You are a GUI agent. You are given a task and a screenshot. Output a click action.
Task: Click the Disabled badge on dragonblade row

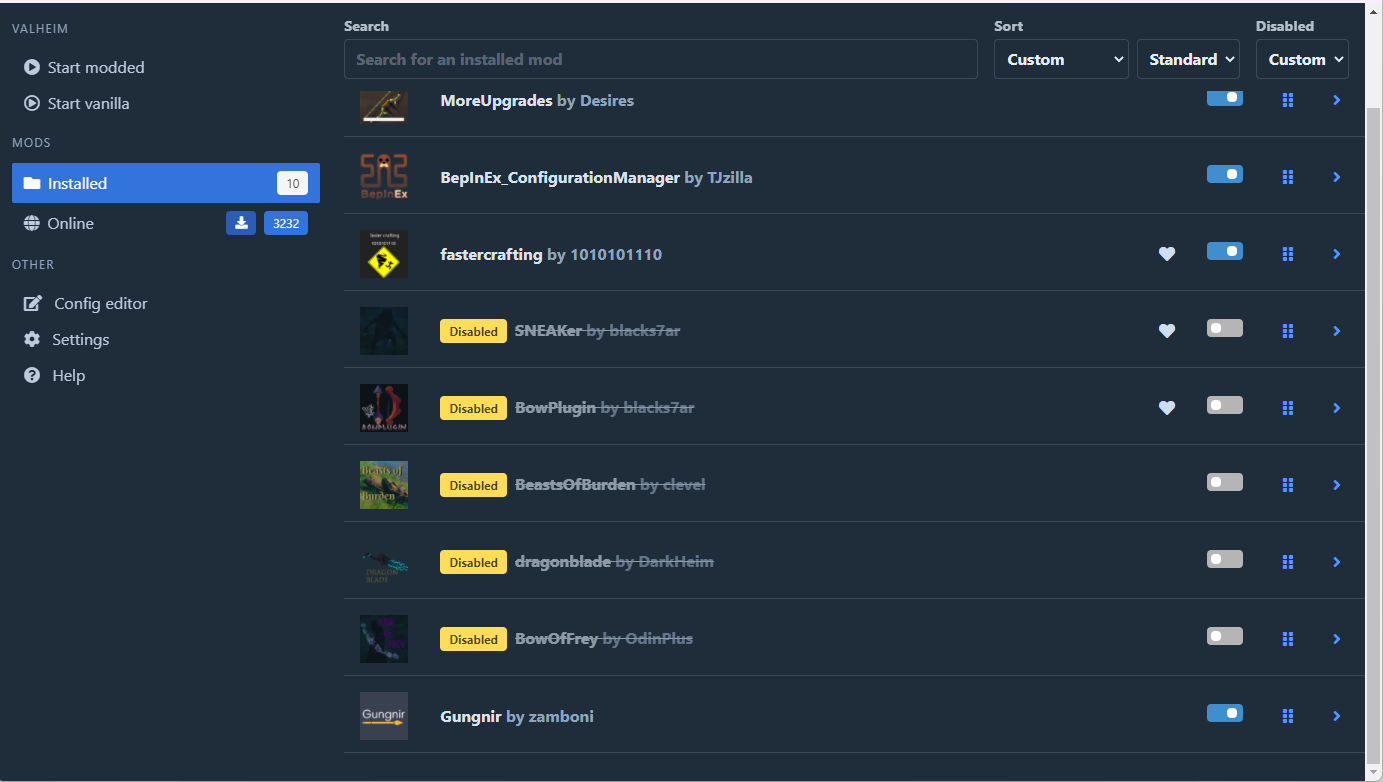tap(473, 562)
